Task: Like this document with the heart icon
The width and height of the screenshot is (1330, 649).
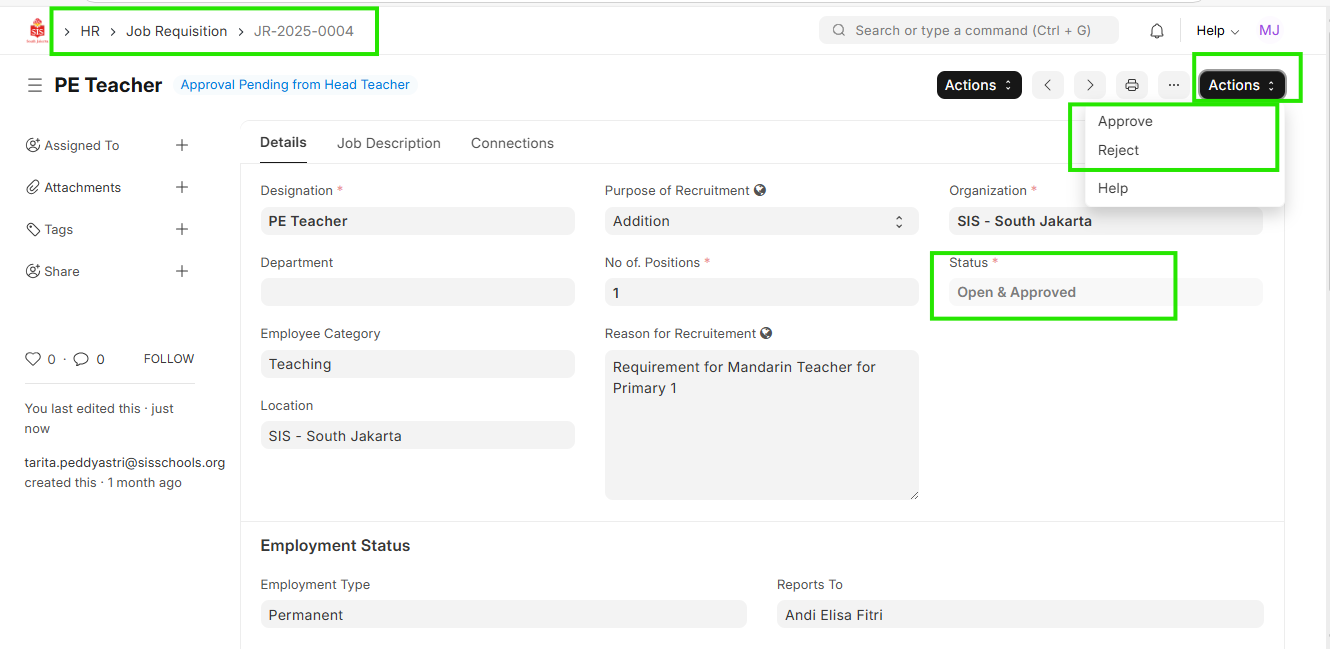Action: (33, 359)
